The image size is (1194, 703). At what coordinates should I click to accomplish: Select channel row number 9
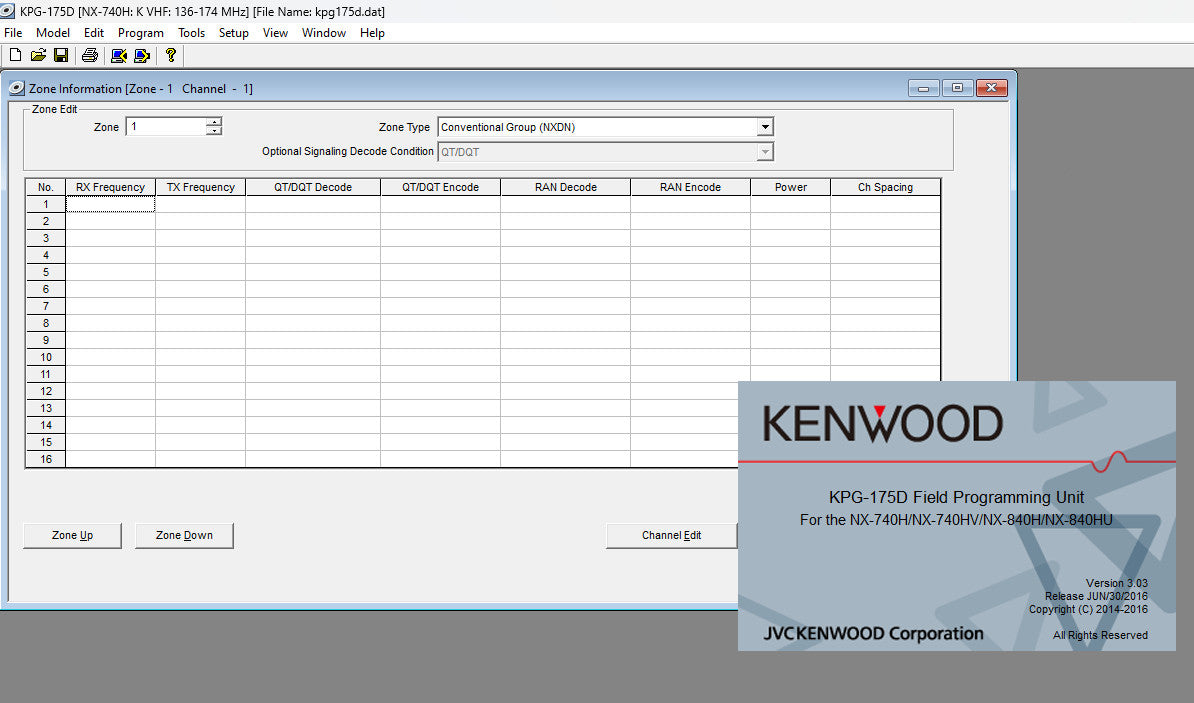[46, 340]
